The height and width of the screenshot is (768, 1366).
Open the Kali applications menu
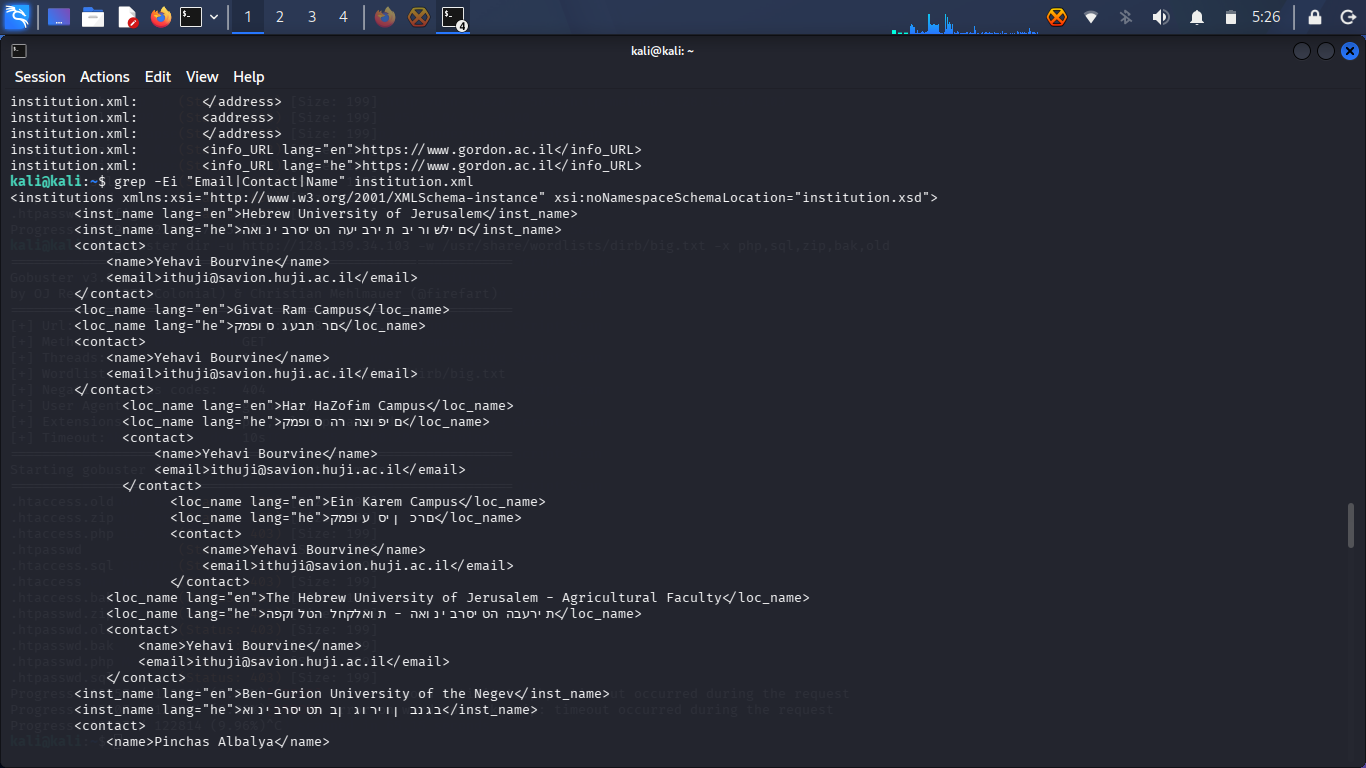click(x=17, y=17)
